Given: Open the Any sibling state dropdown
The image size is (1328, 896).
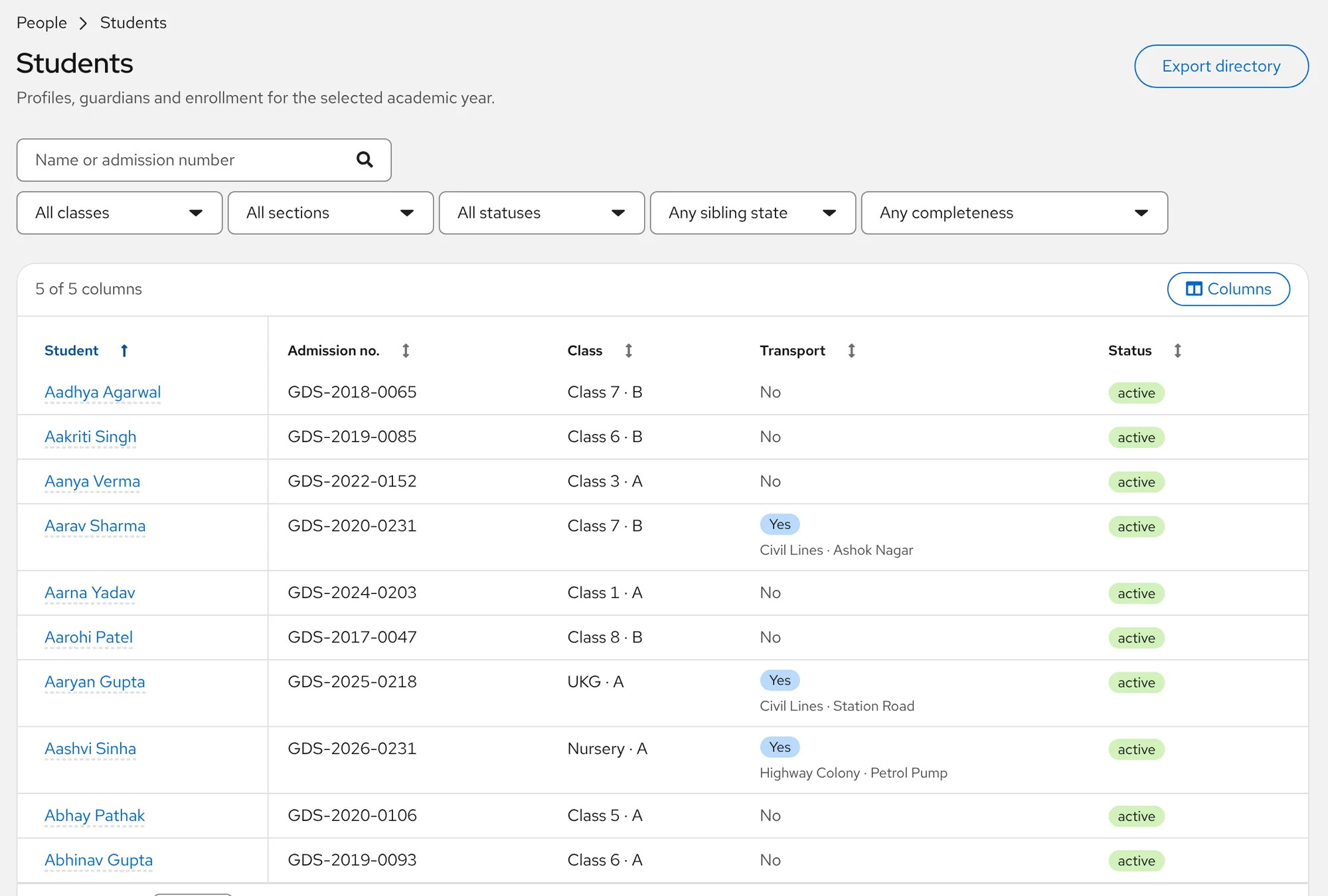Looking at the screenshot, I should [x=753, y=213].
